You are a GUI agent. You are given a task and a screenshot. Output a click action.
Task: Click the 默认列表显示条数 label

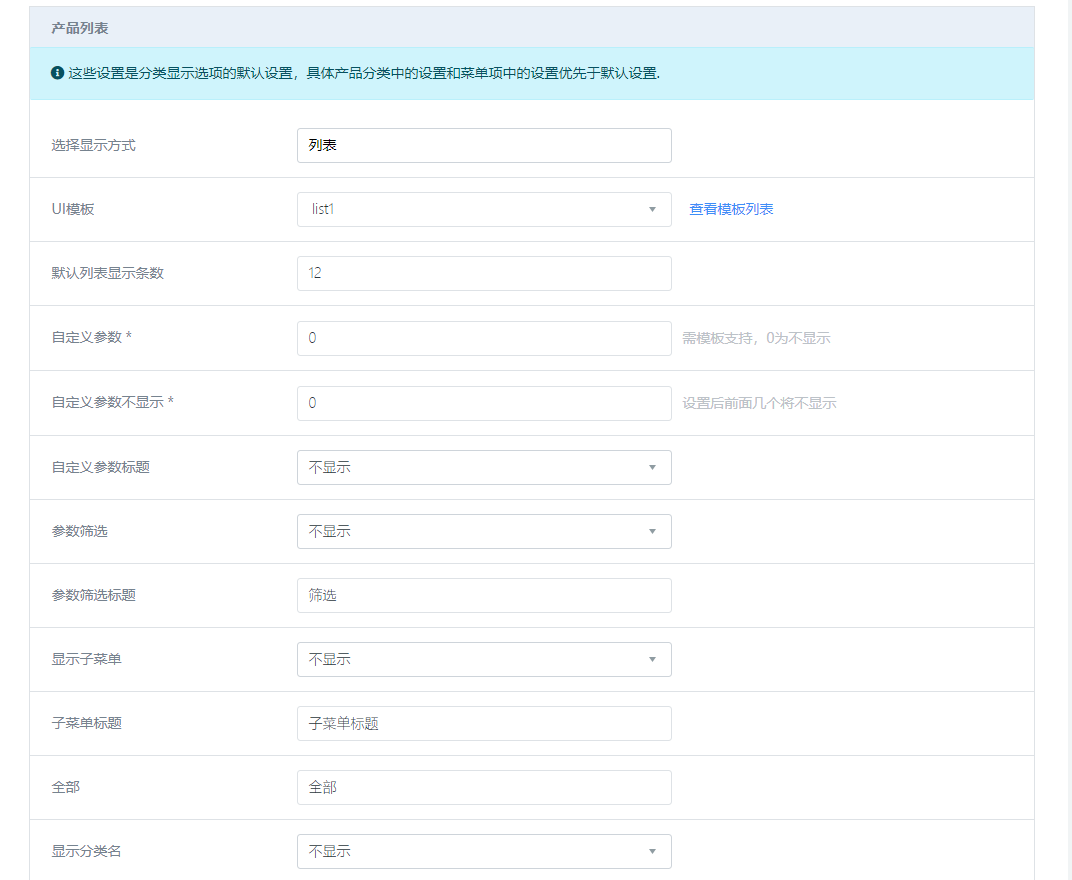(x=108, y=273)
